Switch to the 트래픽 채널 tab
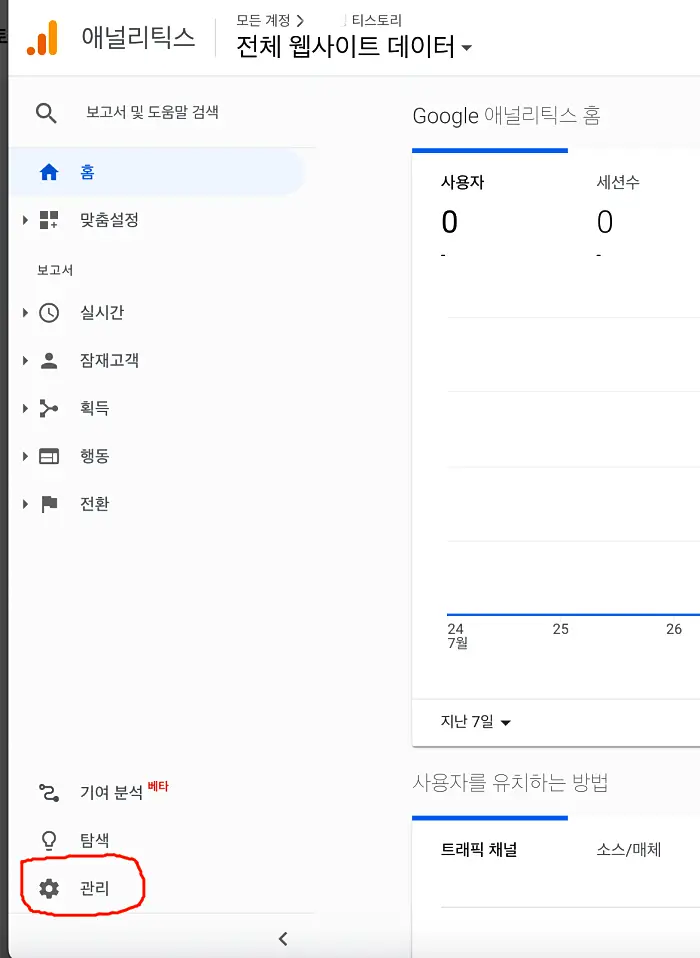700x958 pixels. [479, 849]
